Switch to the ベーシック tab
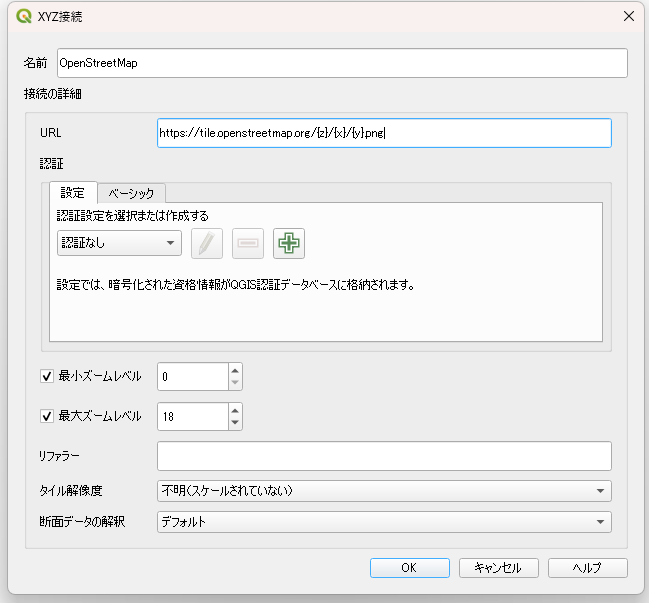Image resolution: width=649 pixels, height=603 pixels. (x=131, y=193)
